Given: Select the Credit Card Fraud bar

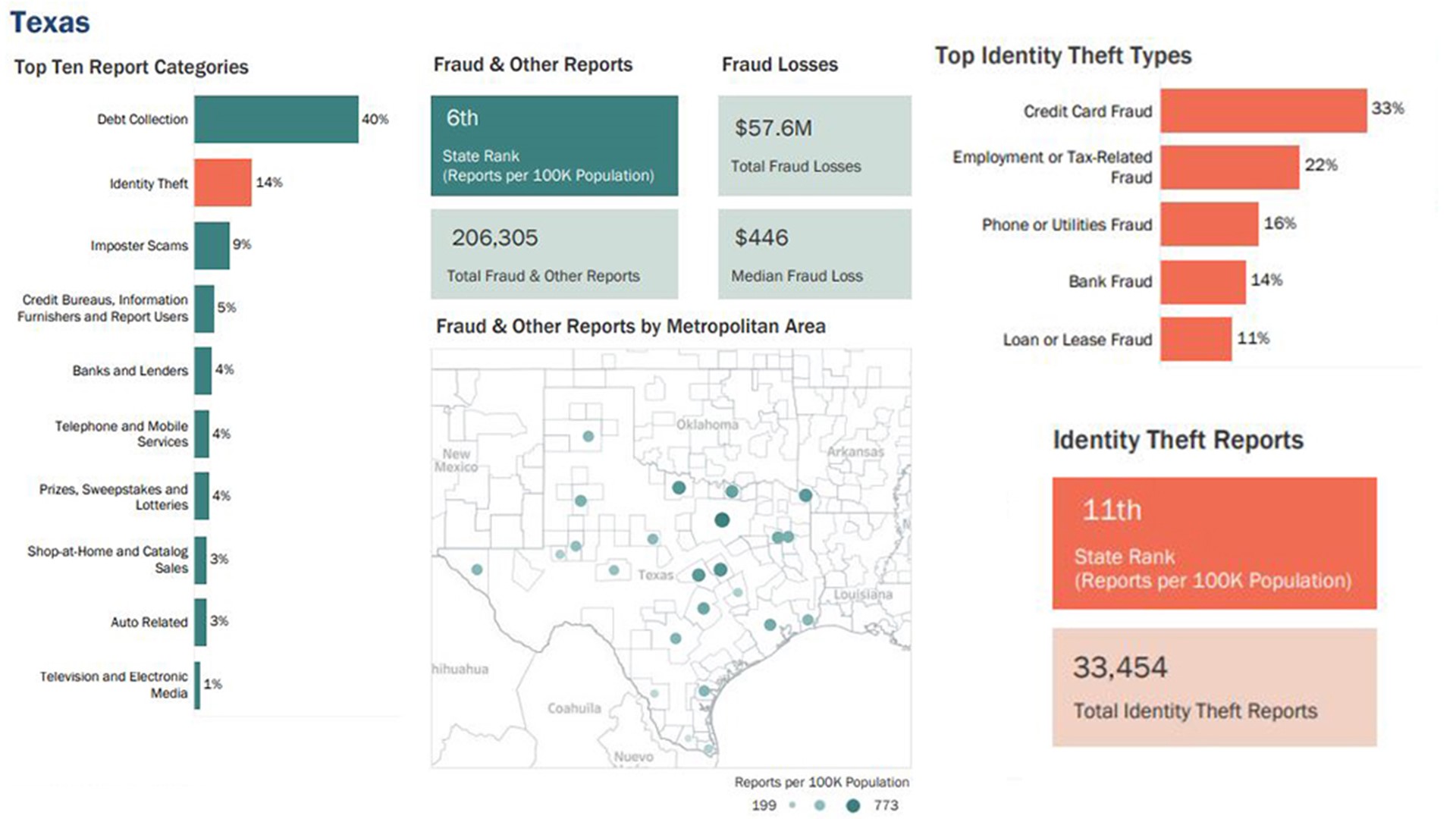Looking at the screenshot, I should point(1263,111).
